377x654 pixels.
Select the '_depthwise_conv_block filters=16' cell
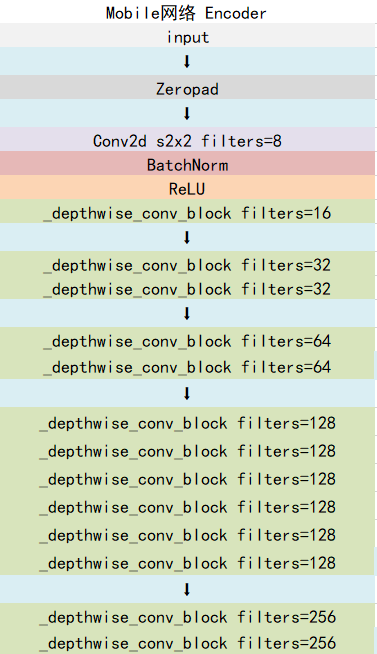[x=188, y=211]
